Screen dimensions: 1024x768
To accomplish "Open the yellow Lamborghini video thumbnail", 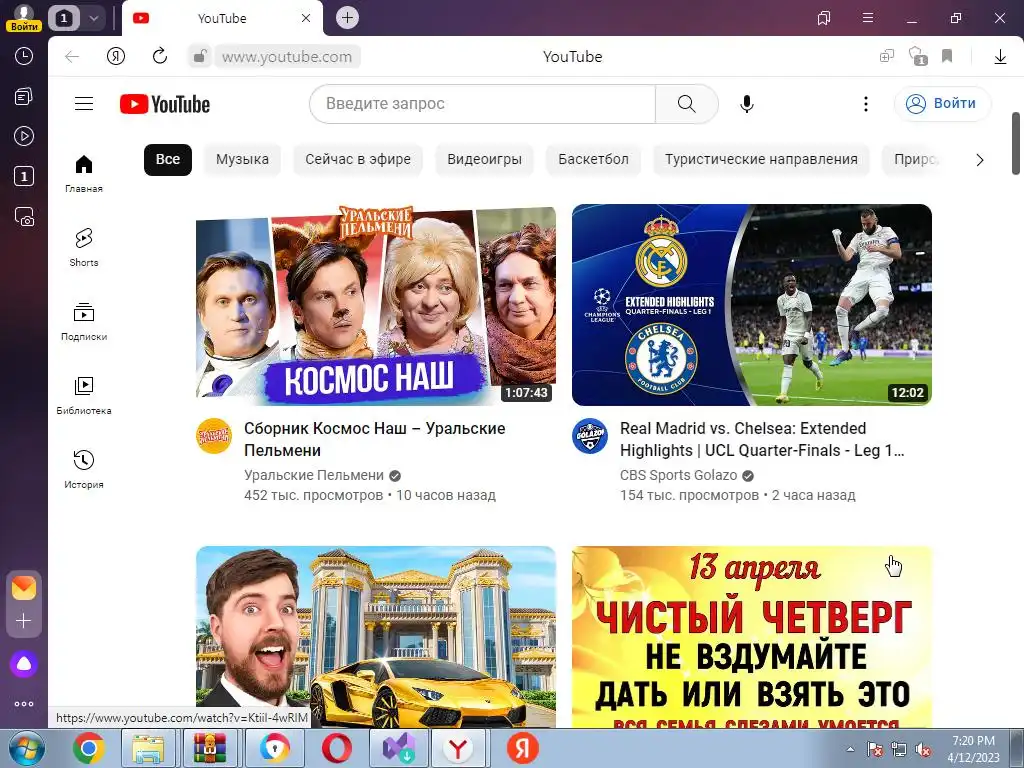I will pyautogui.click(x=376, y=637).
